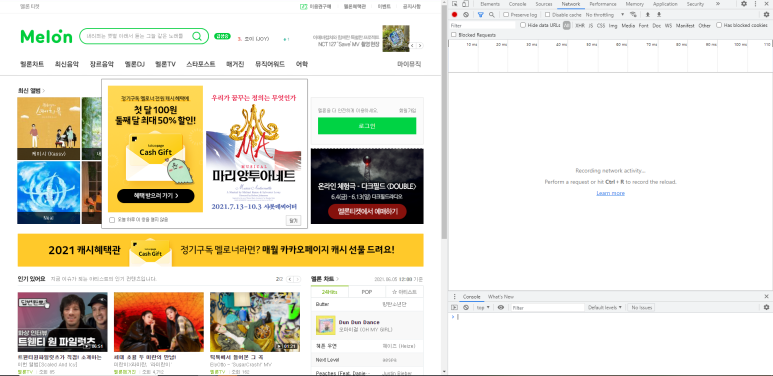Enable Disable cache checkbox
The width and height of the screenshot is (773, 376).
point(547,15)
